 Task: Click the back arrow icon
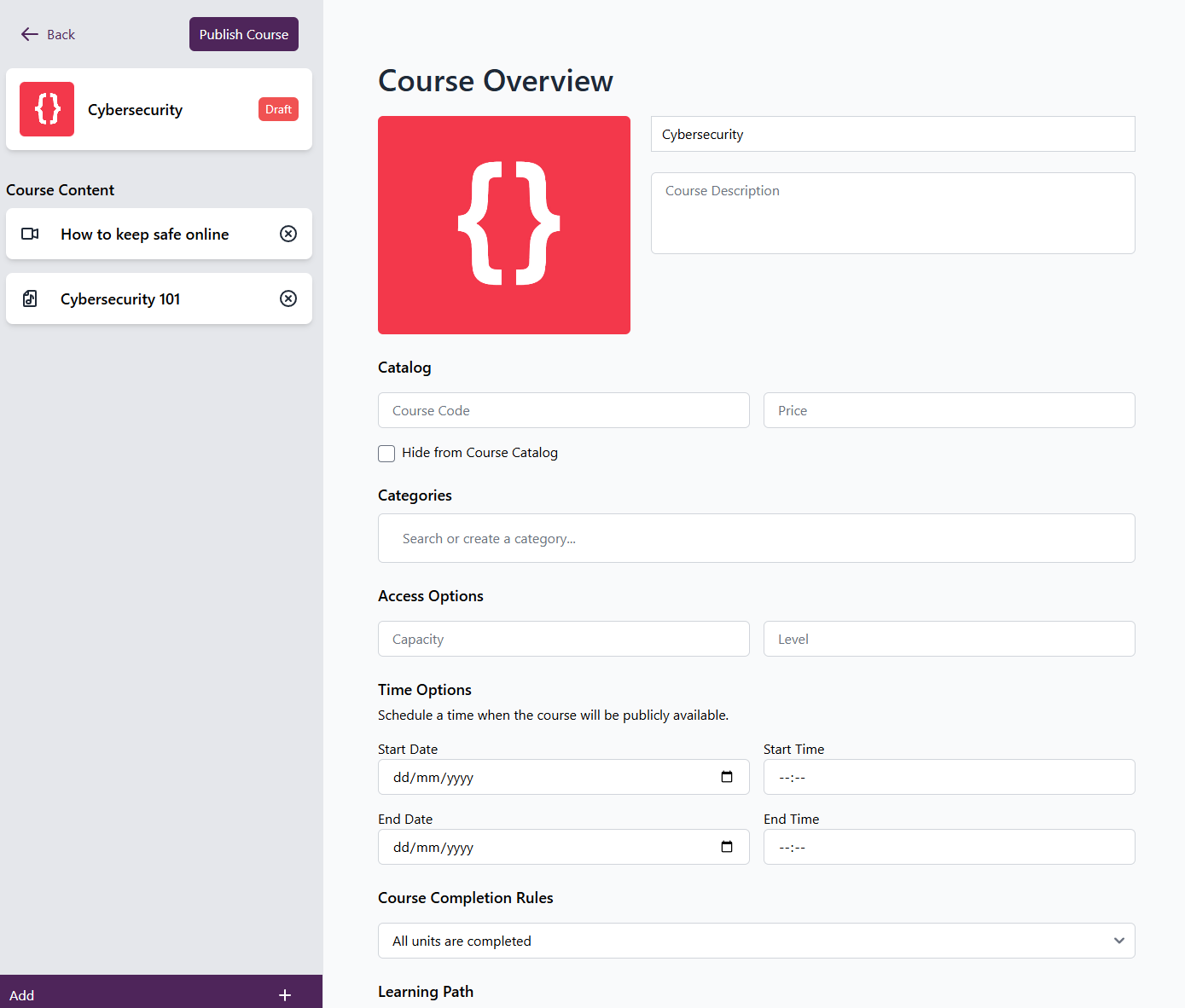pyautogui.click(x=30, y=34)
